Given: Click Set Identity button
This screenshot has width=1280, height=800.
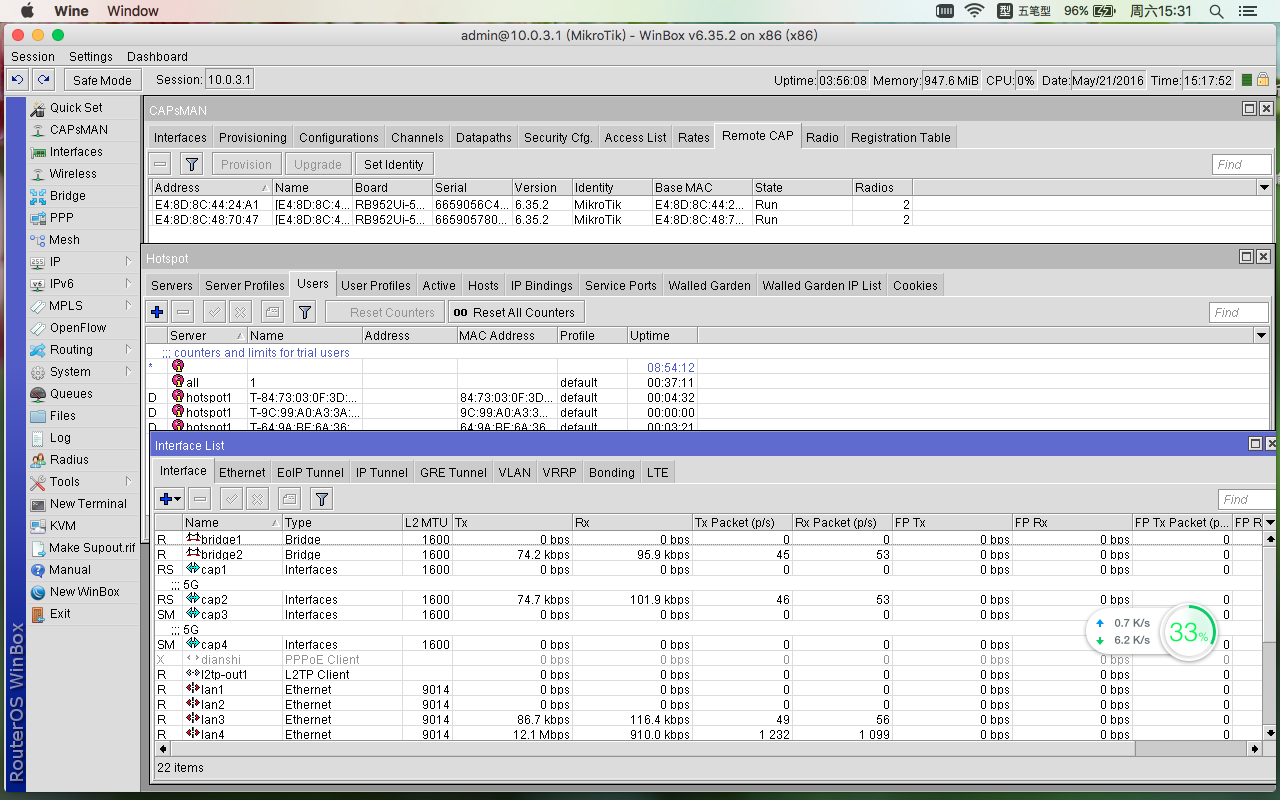Looking at the screenshot, I should [393, 164].
